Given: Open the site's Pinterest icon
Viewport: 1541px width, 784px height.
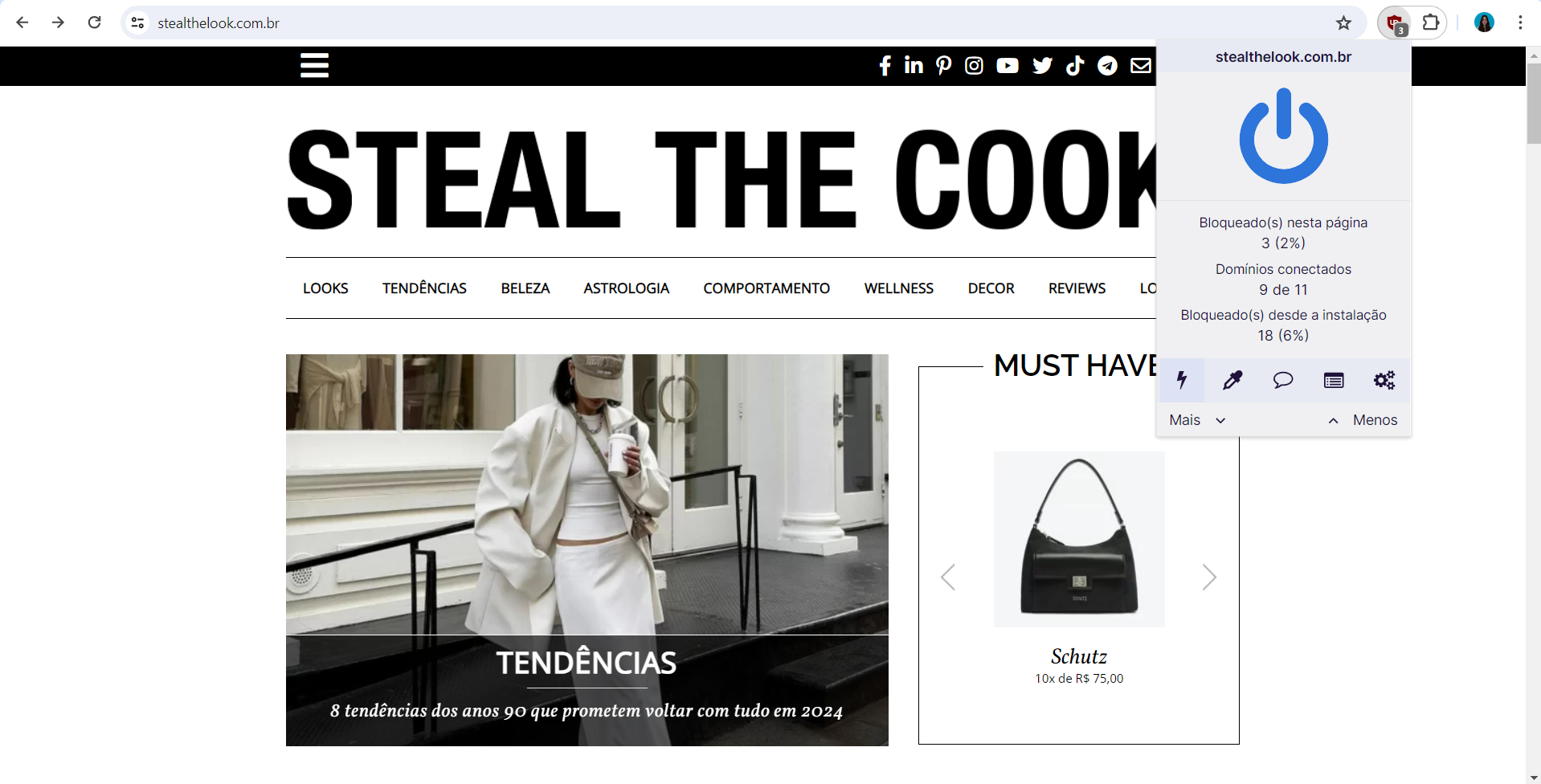Looking at the screenshot, I should [944, 66].
